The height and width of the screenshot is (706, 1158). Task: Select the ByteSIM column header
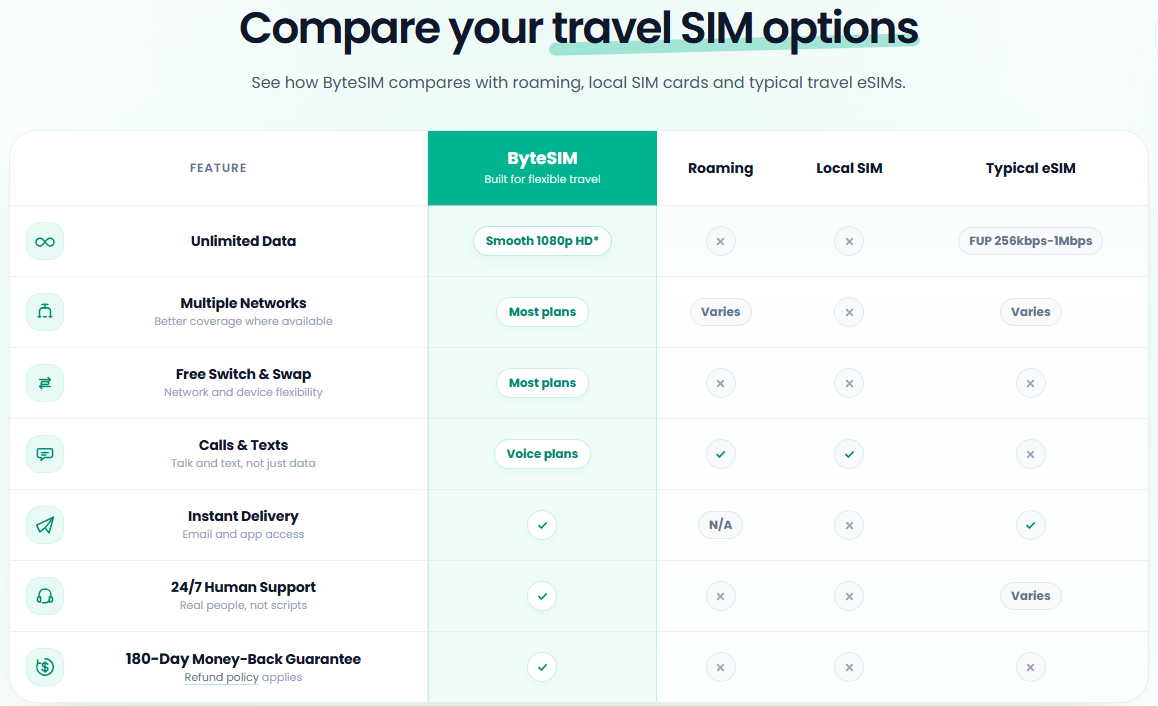tap(542, 168)
